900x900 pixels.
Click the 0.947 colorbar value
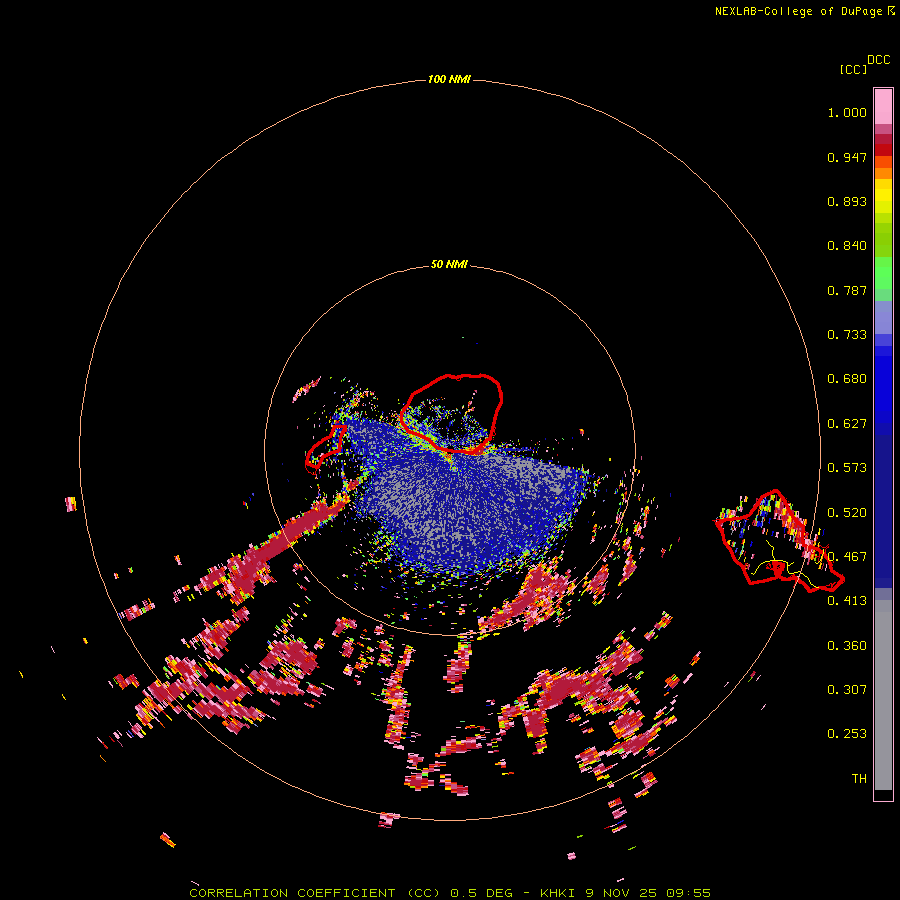(847, 157)
